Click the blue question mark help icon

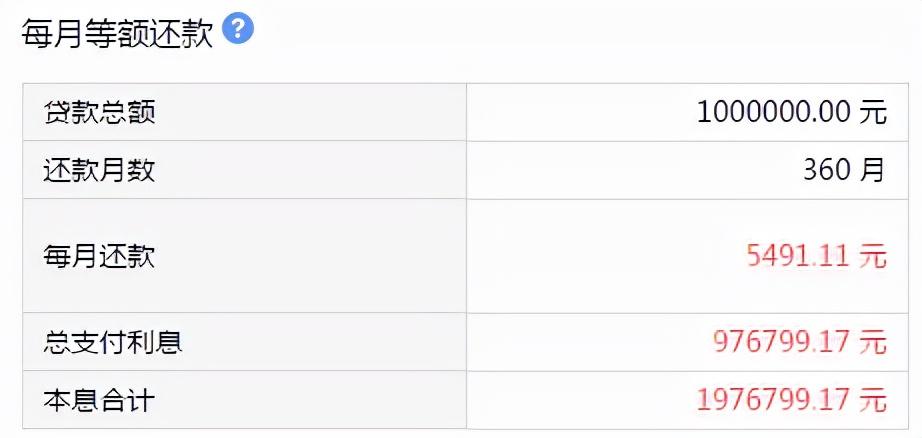point(238,29)
